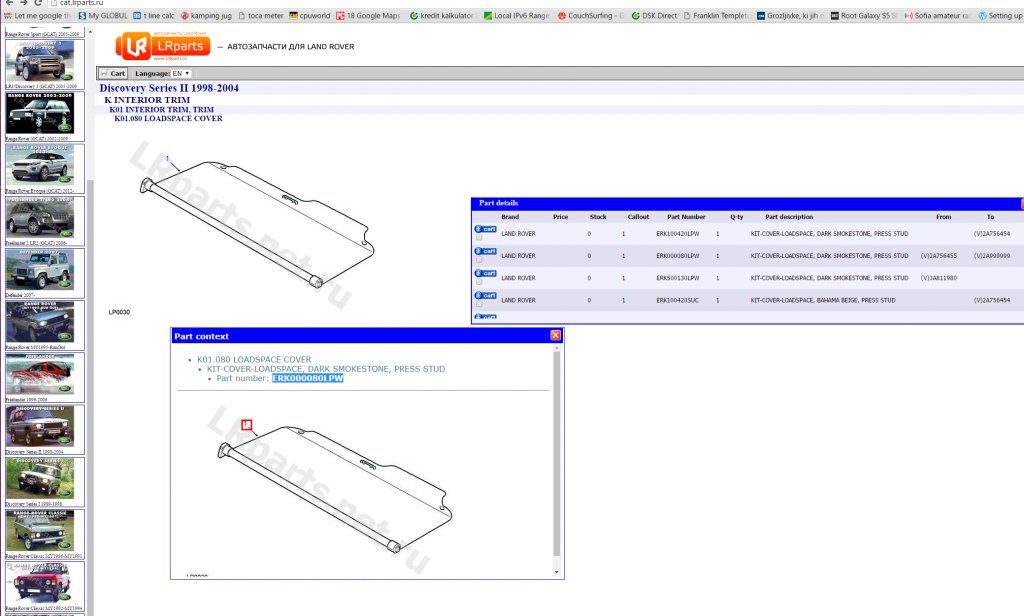Open the CouchSurfing bookmark
1024x616 pixels.
pyautogui.click(x=591, y=16)
